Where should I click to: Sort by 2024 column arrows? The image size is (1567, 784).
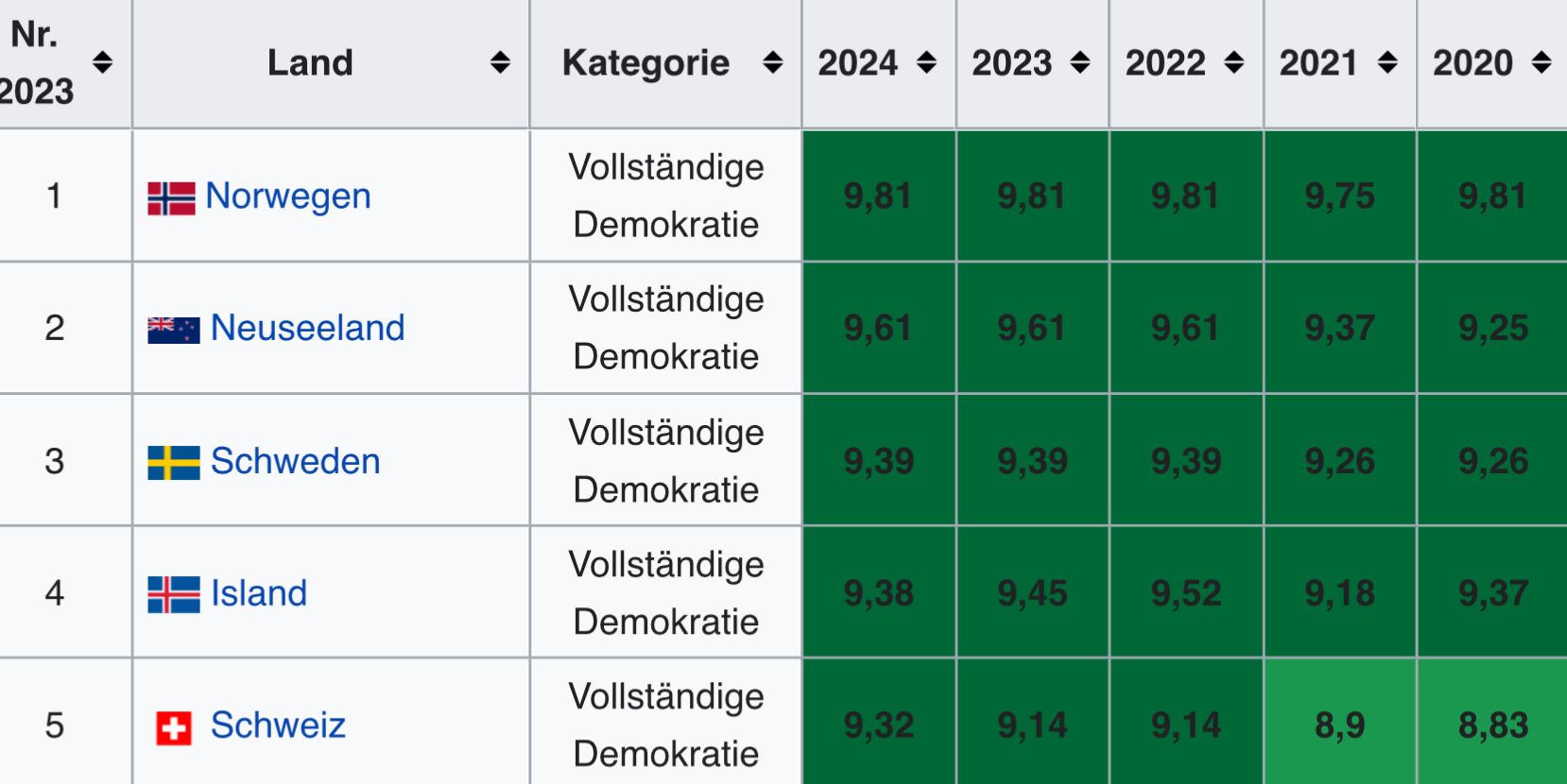coord(926,63)
